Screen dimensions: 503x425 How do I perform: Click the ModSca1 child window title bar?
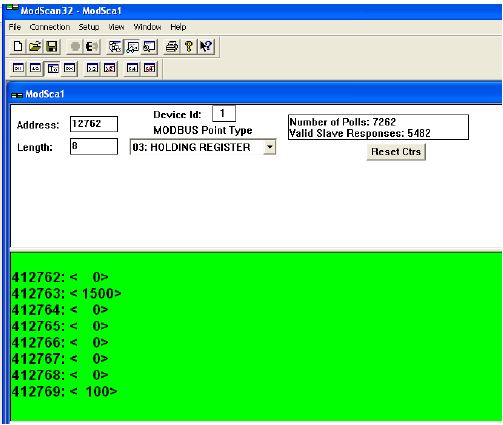pyautogui.click(x=255, y=94)
